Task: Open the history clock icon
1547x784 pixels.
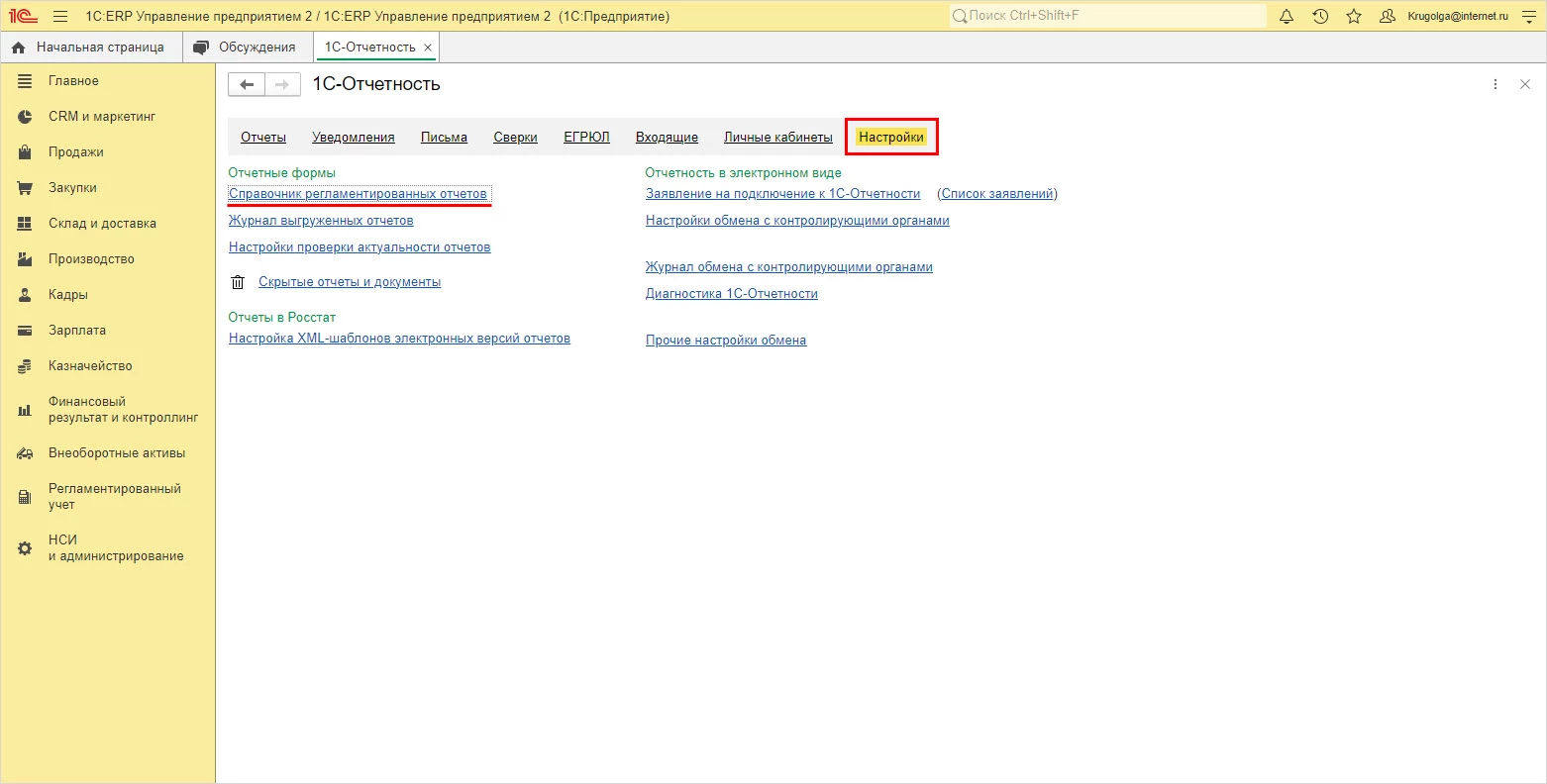Action: [x=1320, y=16]
